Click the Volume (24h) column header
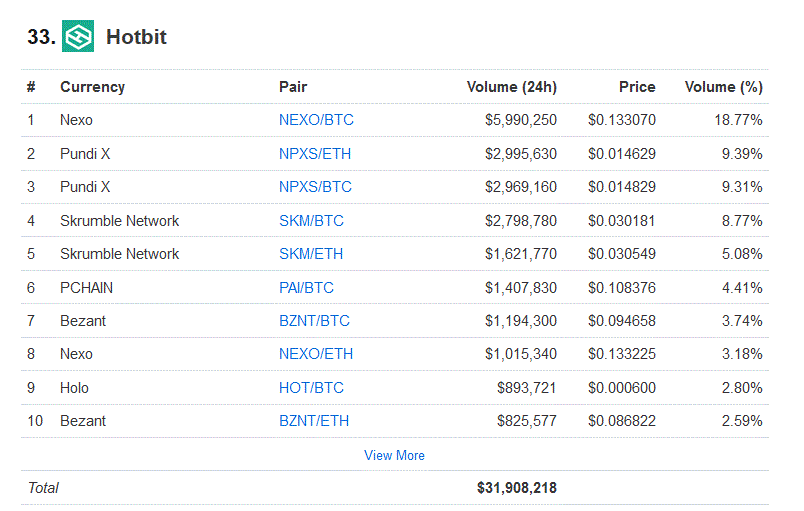Screen dimensions: 804x511 point(512,87)
